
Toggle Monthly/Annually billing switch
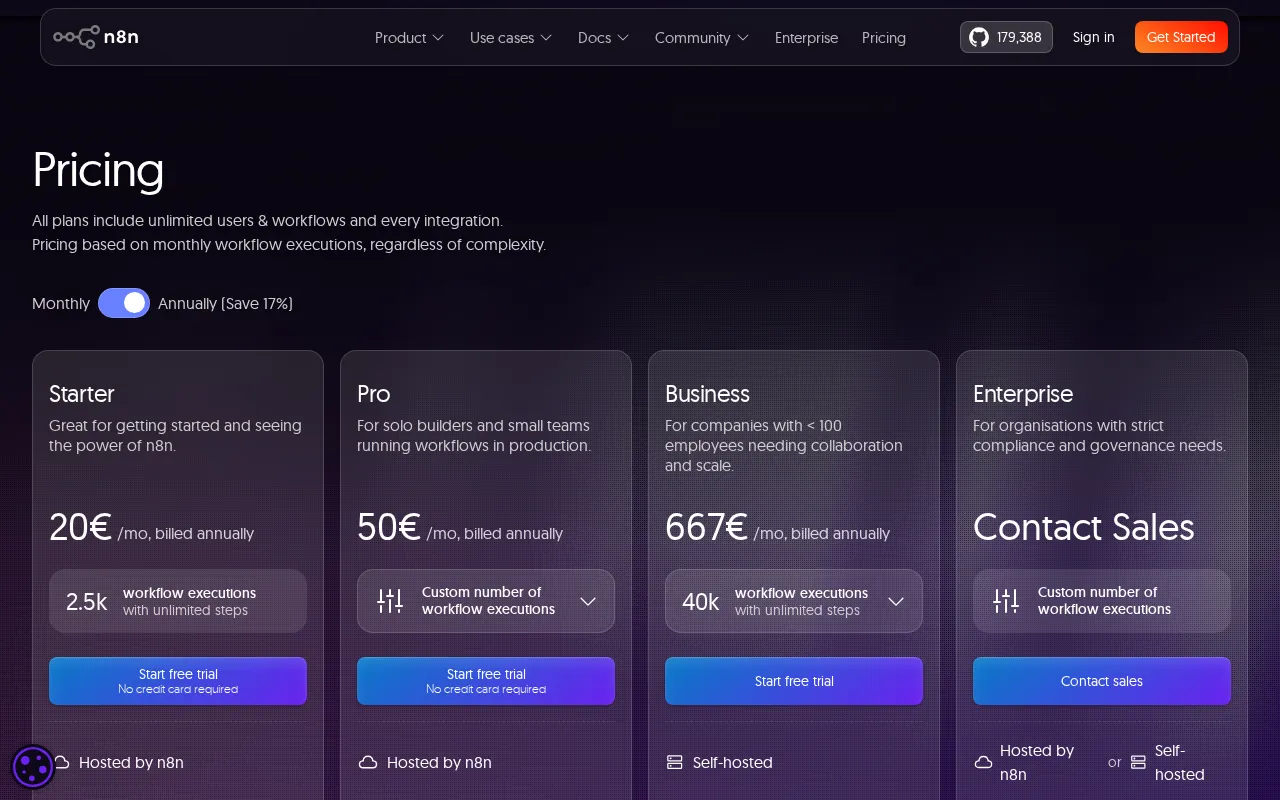(x=124, y=303)
